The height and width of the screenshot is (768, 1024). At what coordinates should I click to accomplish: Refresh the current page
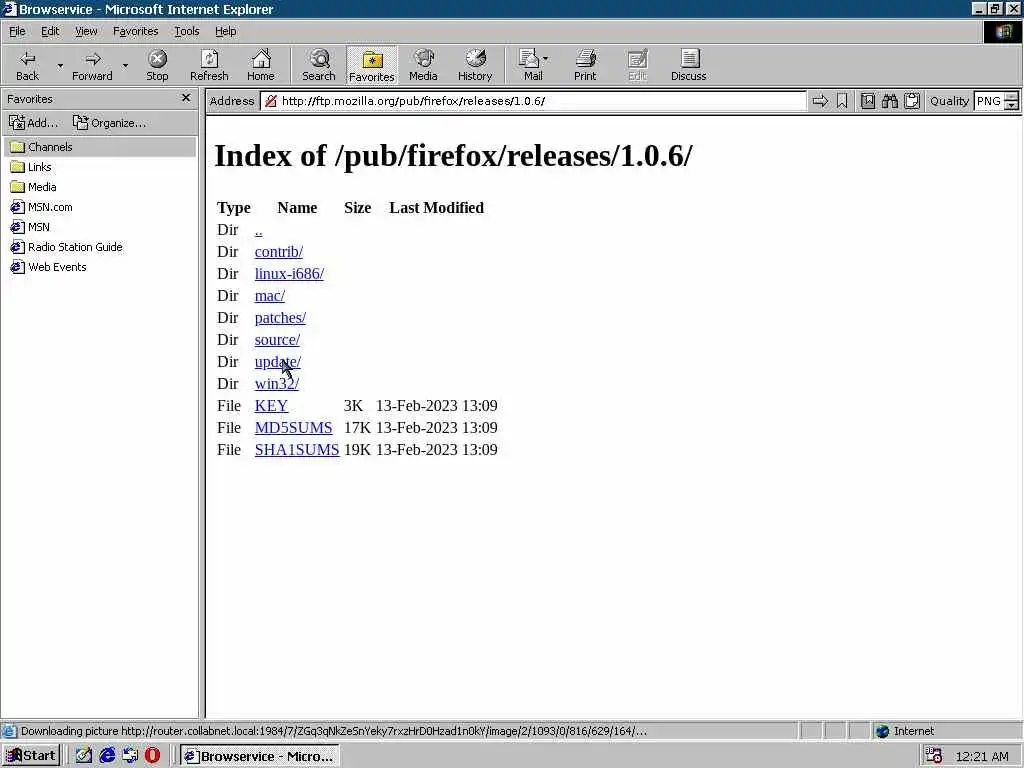pos(209,65)
